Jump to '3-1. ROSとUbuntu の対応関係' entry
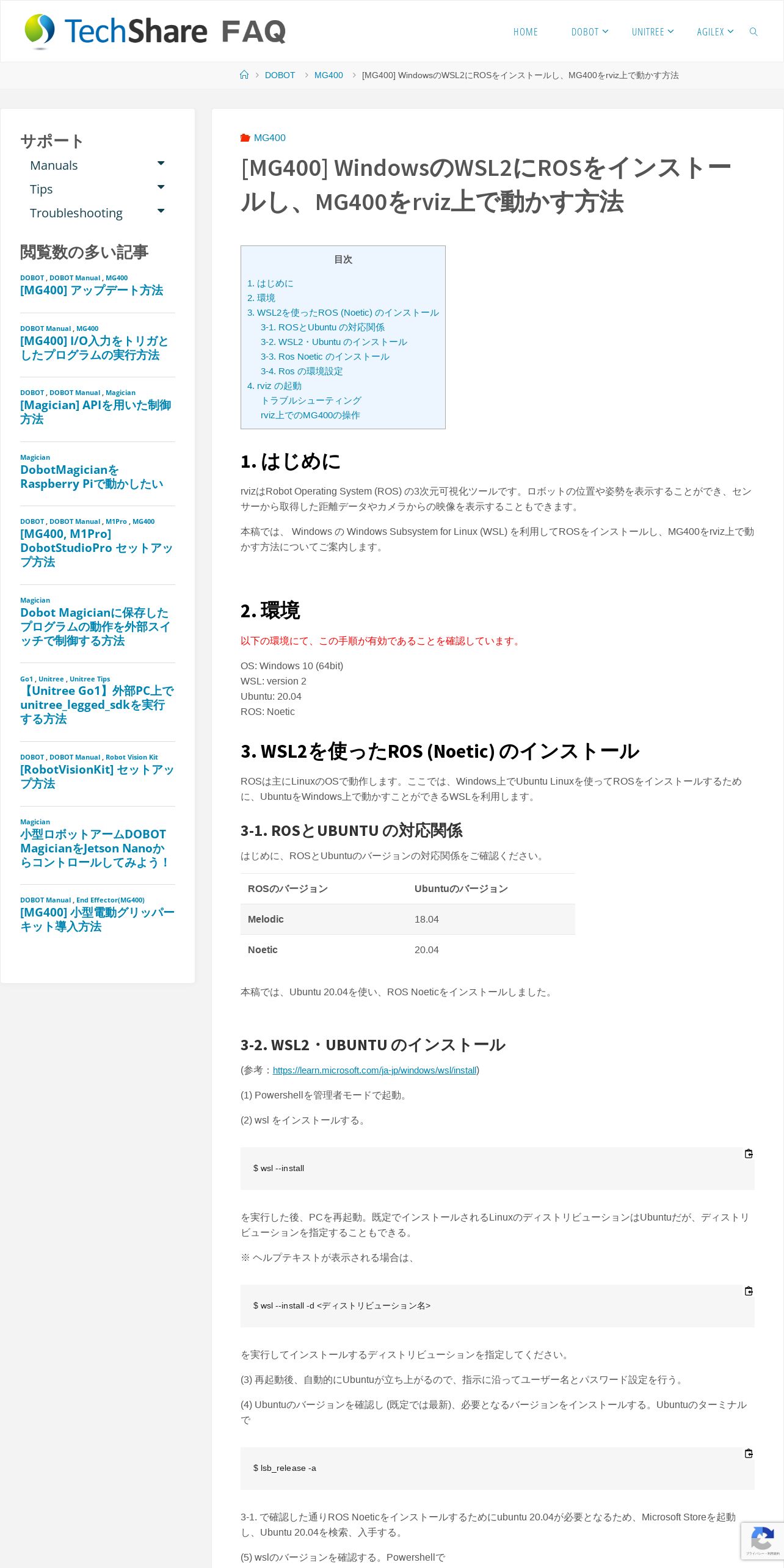 click(322, 327)
